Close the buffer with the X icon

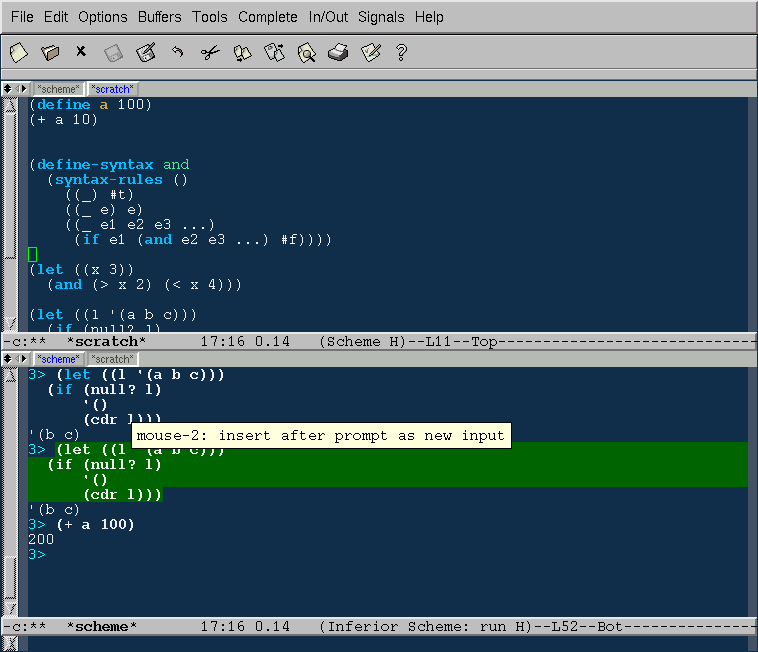(x=81, y=52)
